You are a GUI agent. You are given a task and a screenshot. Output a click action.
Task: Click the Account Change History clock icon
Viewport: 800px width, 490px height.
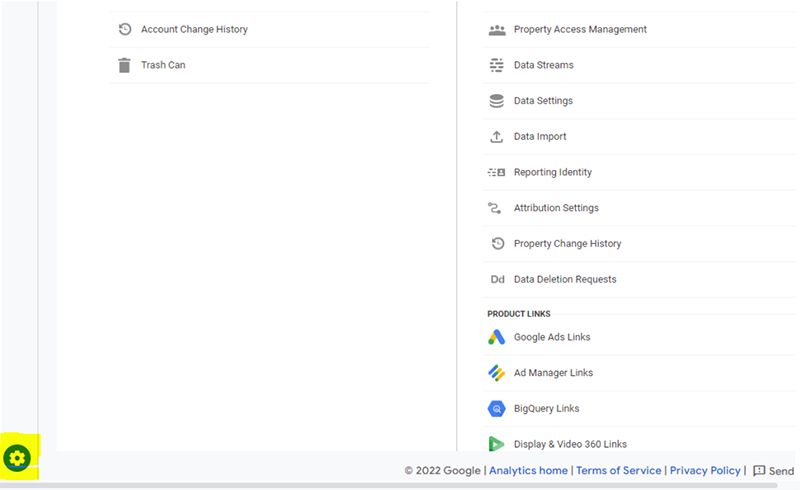coord(125,29)
